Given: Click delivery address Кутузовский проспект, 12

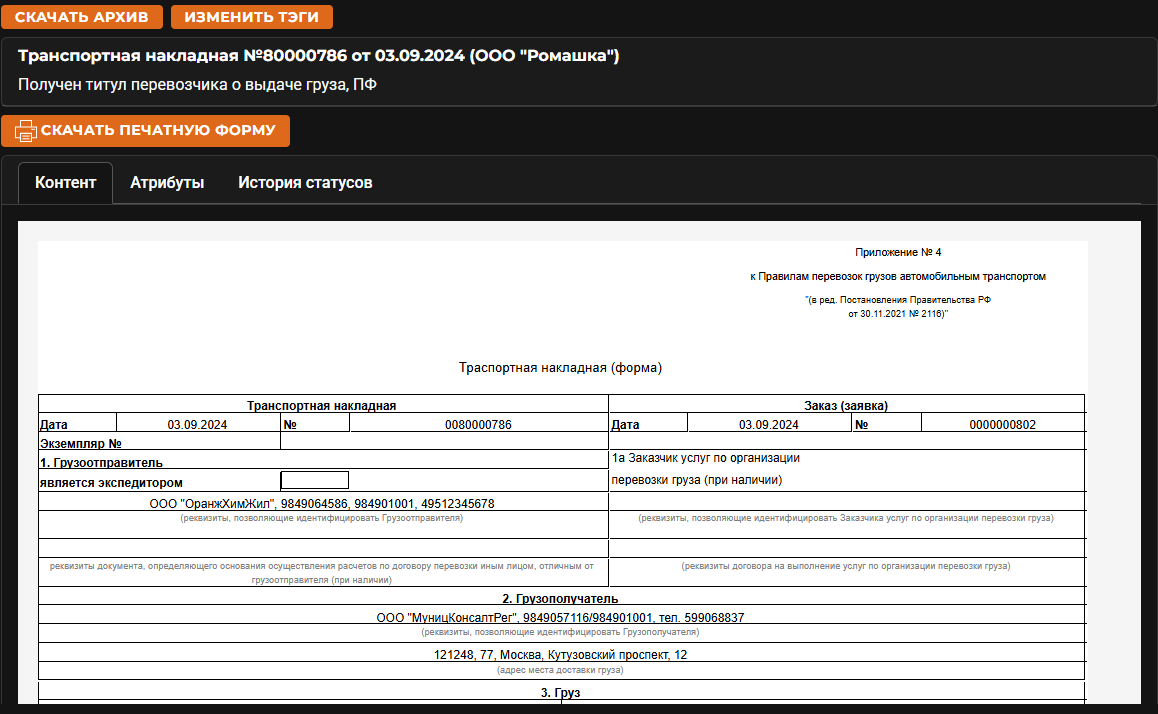Looking at the screenshot, I should point(561,654).
